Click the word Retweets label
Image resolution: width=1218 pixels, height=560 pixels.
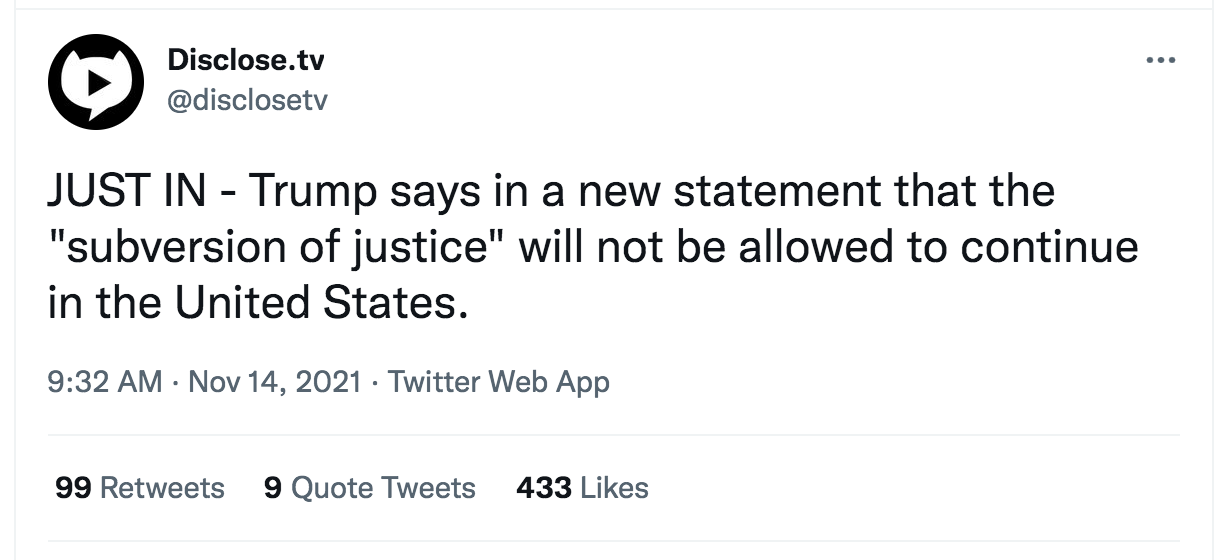(163, 488)
